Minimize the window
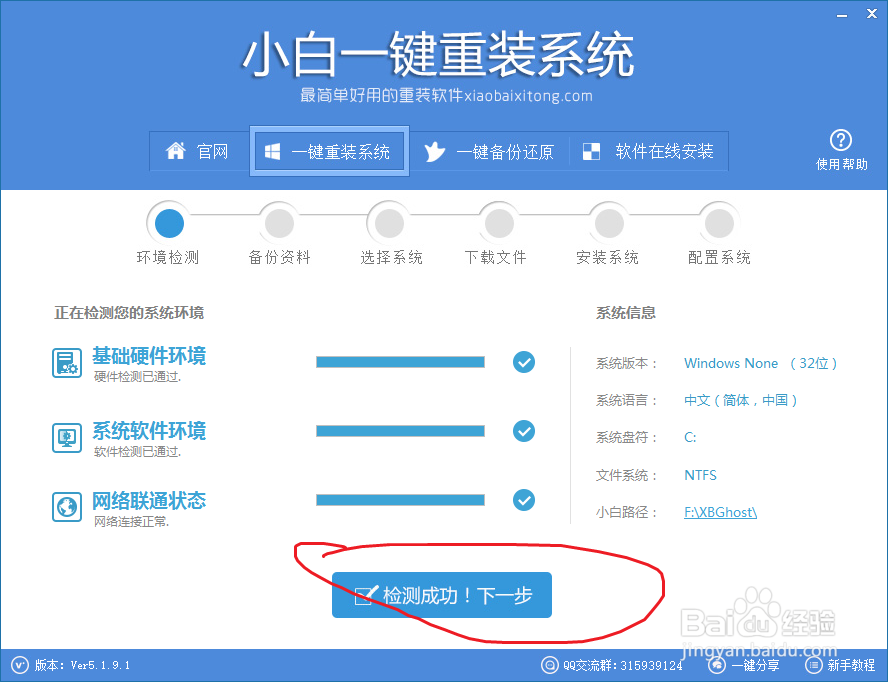888x682 pixels. coord(842,15)
